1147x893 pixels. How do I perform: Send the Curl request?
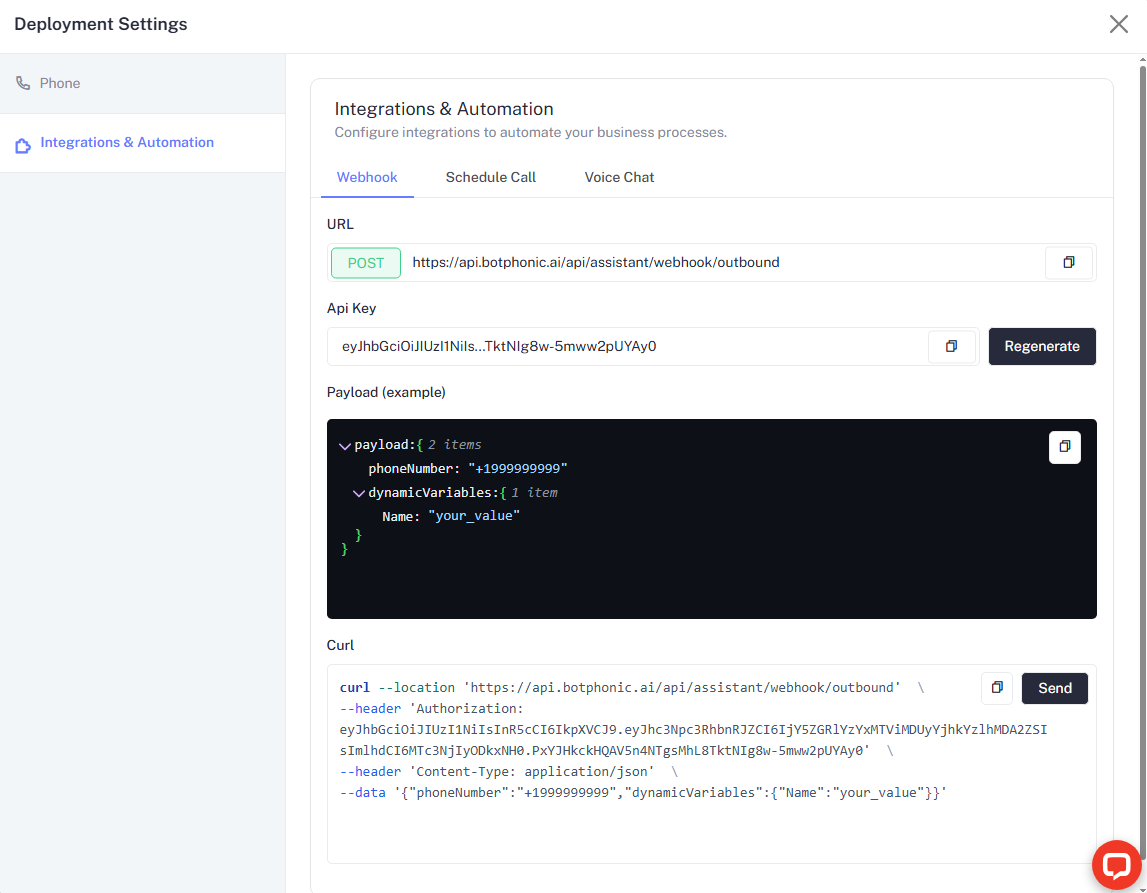tap(1054, 688)
